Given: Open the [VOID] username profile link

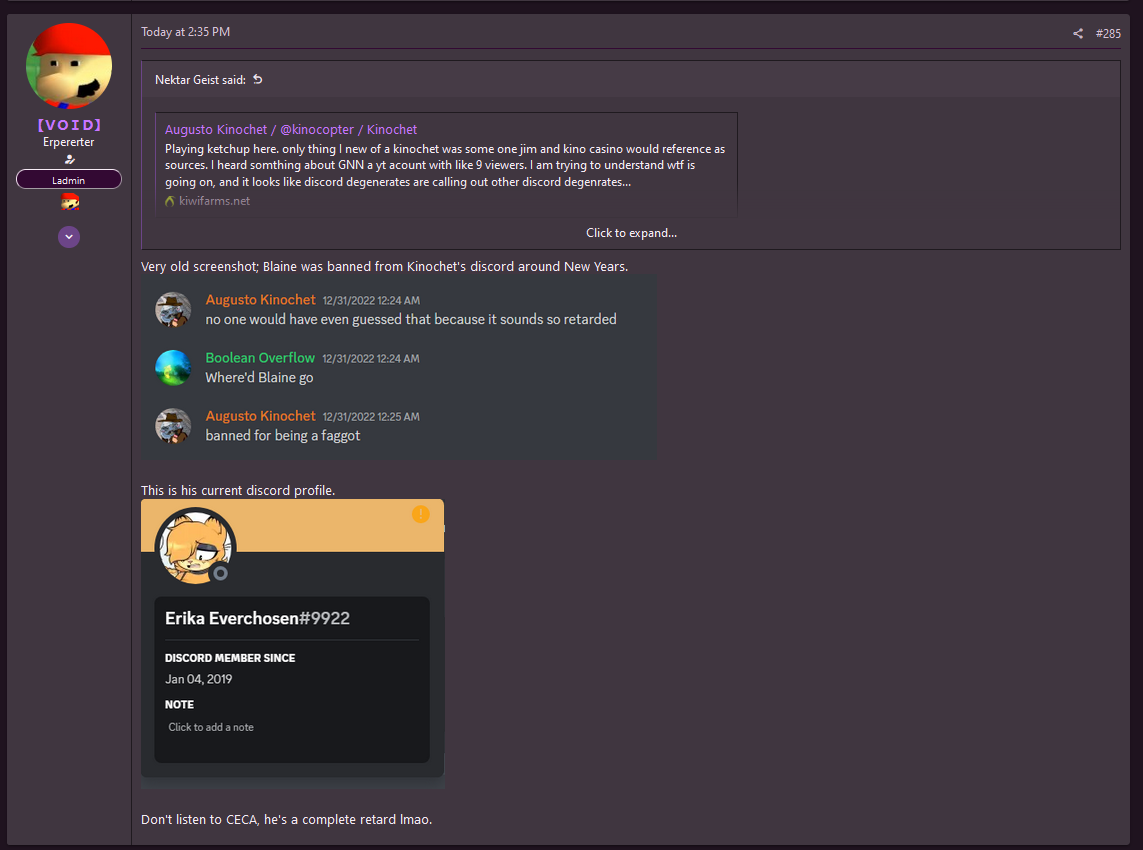Looking at the screenshot, I should (x=69, y=125).
